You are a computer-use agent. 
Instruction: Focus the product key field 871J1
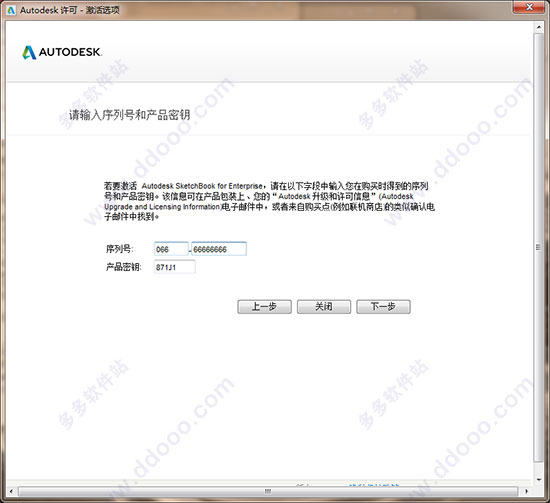coord(174,267)
